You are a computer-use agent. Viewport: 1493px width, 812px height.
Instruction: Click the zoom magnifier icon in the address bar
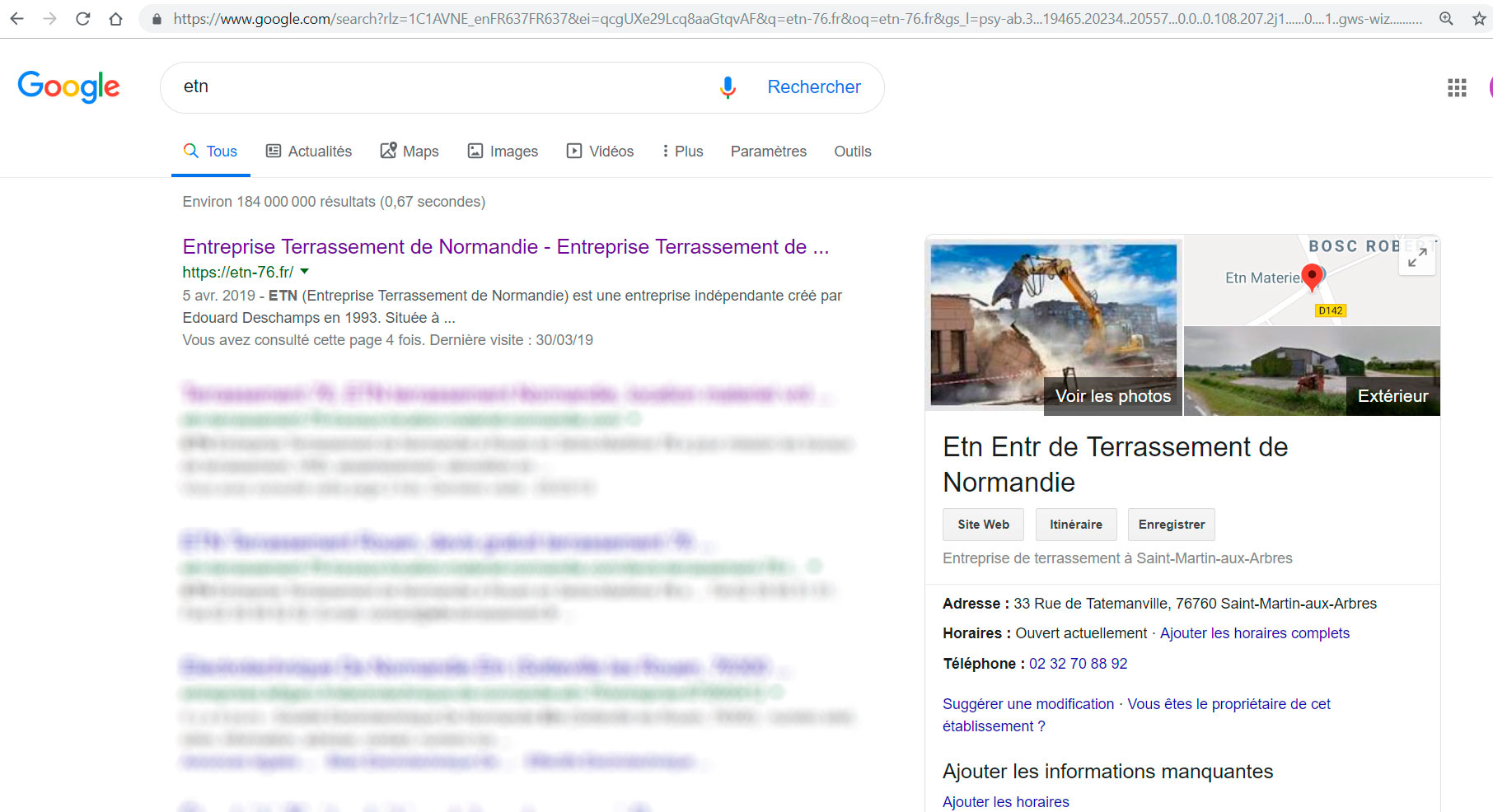tap(1446, 18)
